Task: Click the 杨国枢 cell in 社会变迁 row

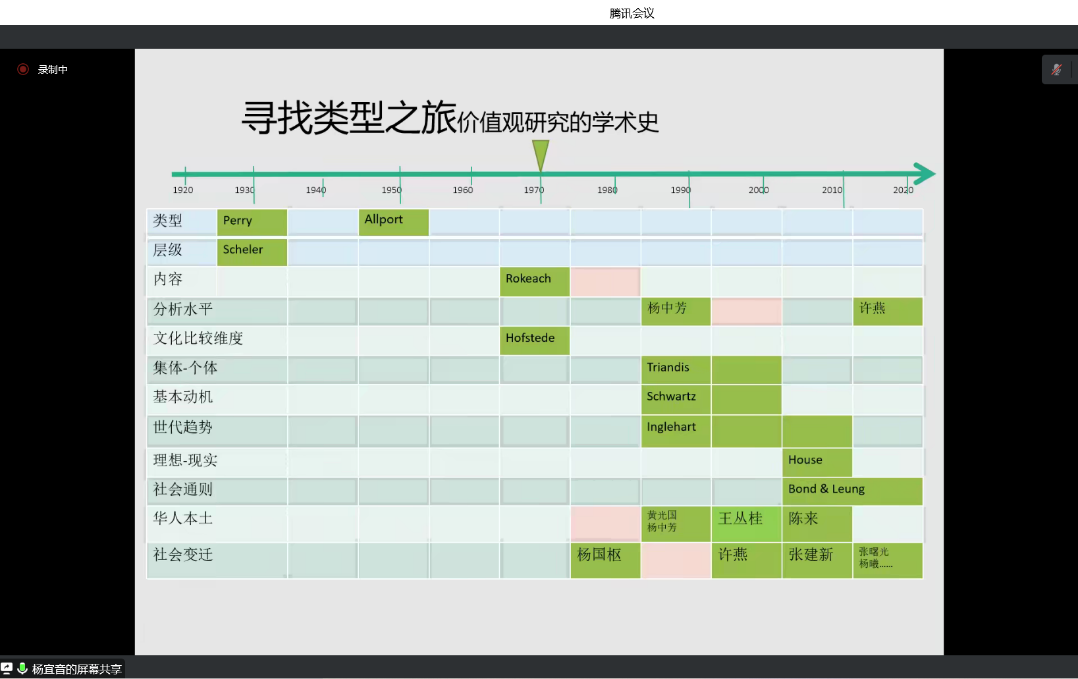Action: tap(605, 556)
